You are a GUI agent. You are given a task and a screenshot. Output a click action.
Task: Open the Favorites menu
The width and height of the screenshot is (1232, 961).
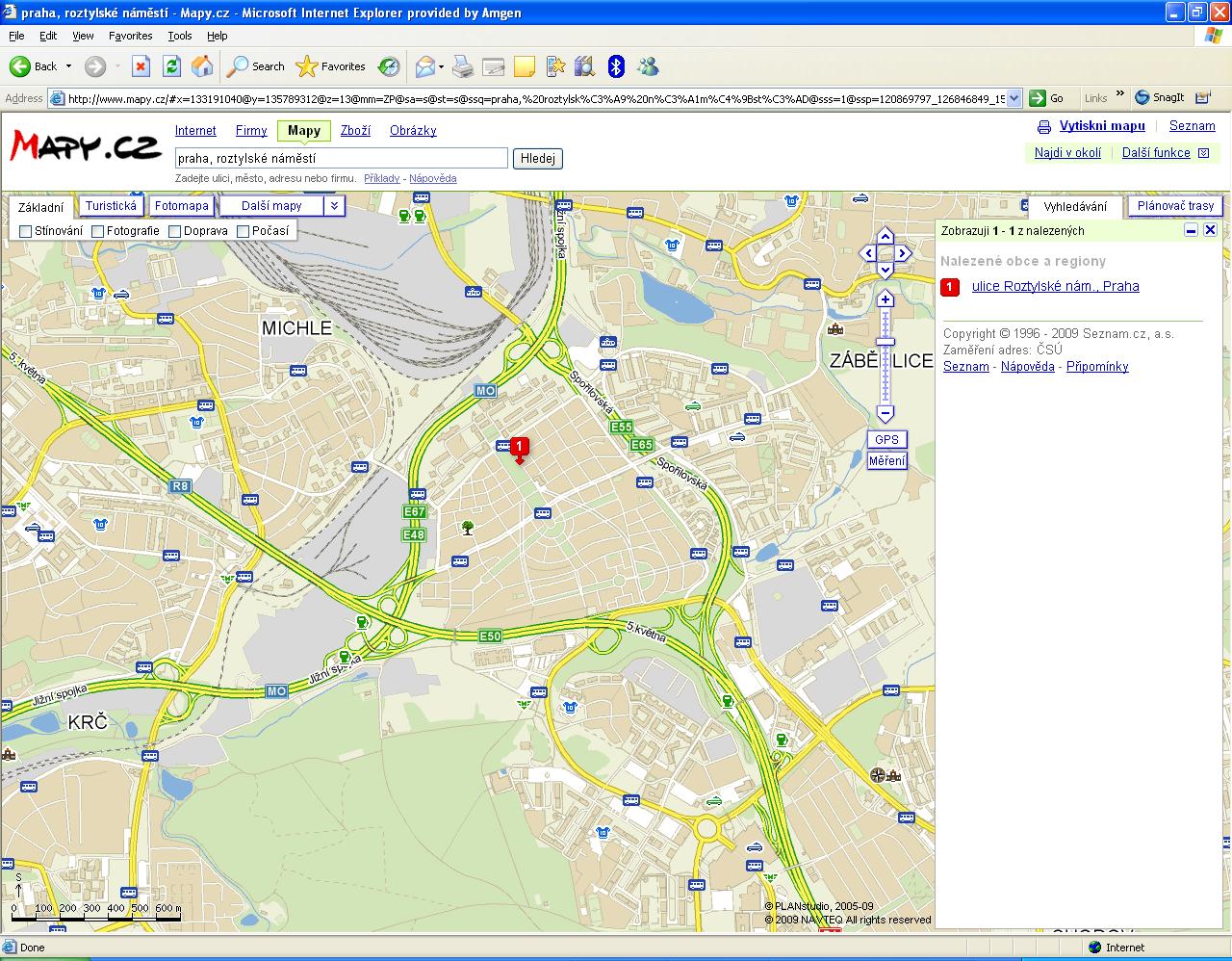[130, 36]
